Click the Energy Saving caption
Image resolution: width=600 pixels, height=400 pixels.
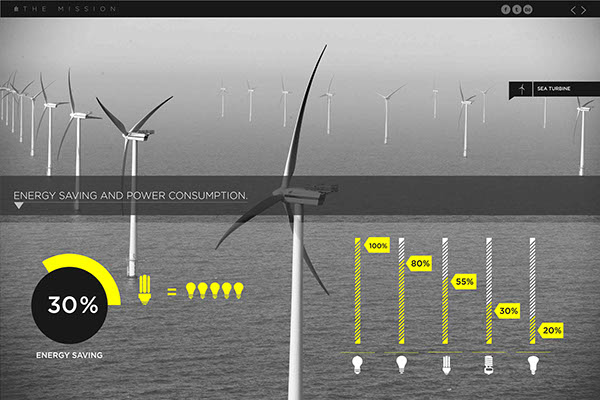69,355
